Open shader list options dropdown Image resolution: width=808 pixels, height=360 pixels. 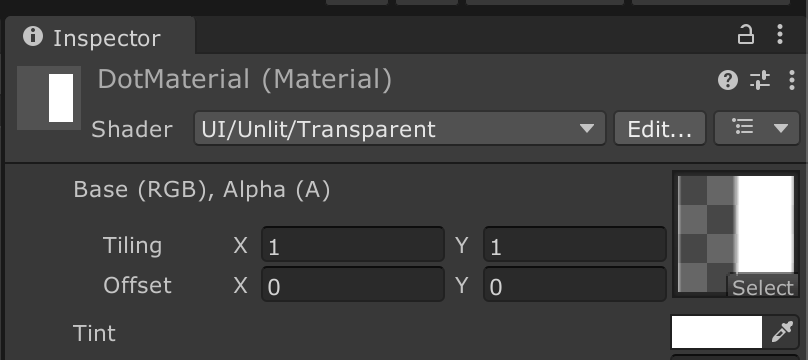[x=757, y=128]
